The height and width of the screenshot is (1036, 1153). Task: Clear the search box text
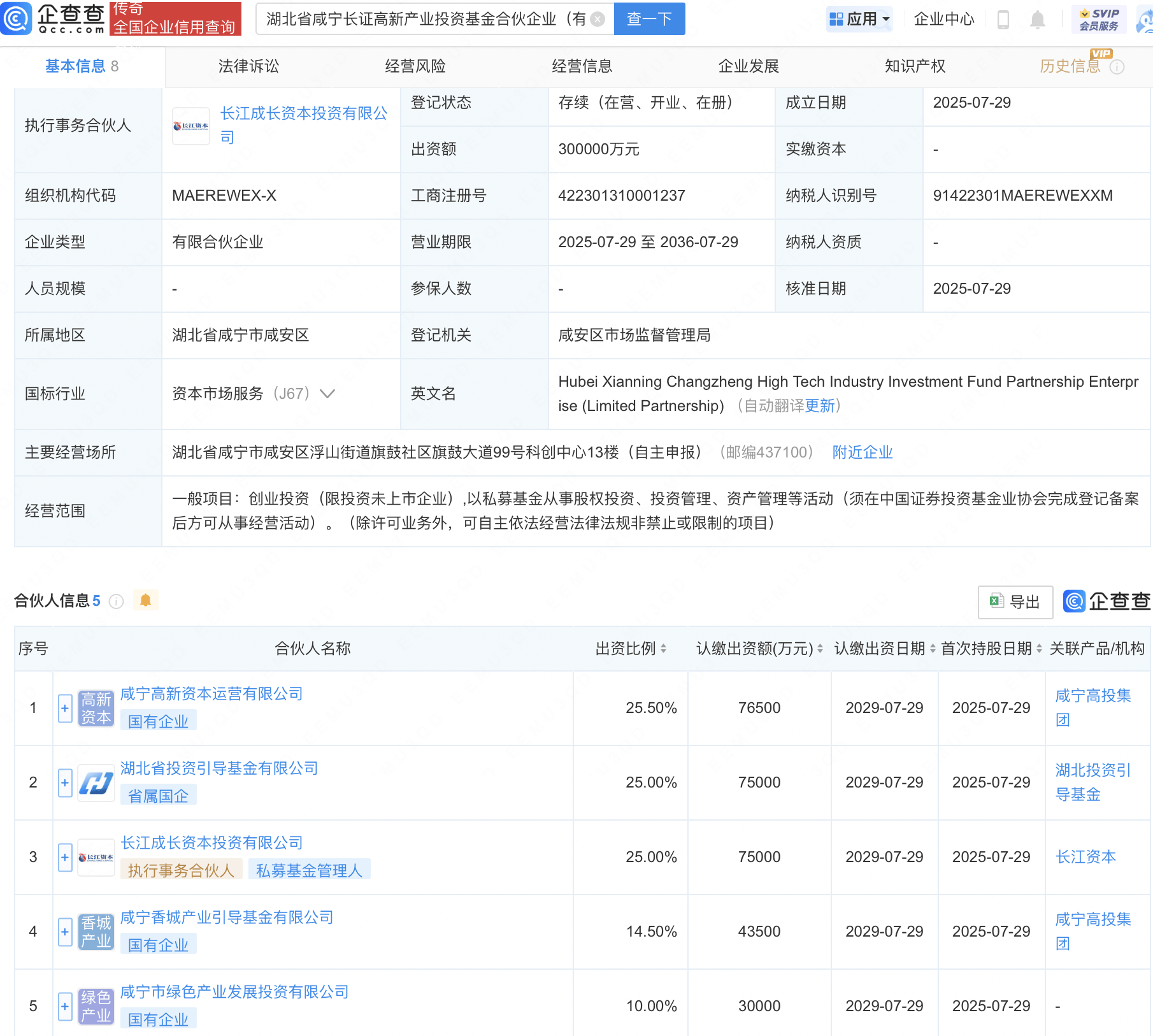click(x=598, y=19)
